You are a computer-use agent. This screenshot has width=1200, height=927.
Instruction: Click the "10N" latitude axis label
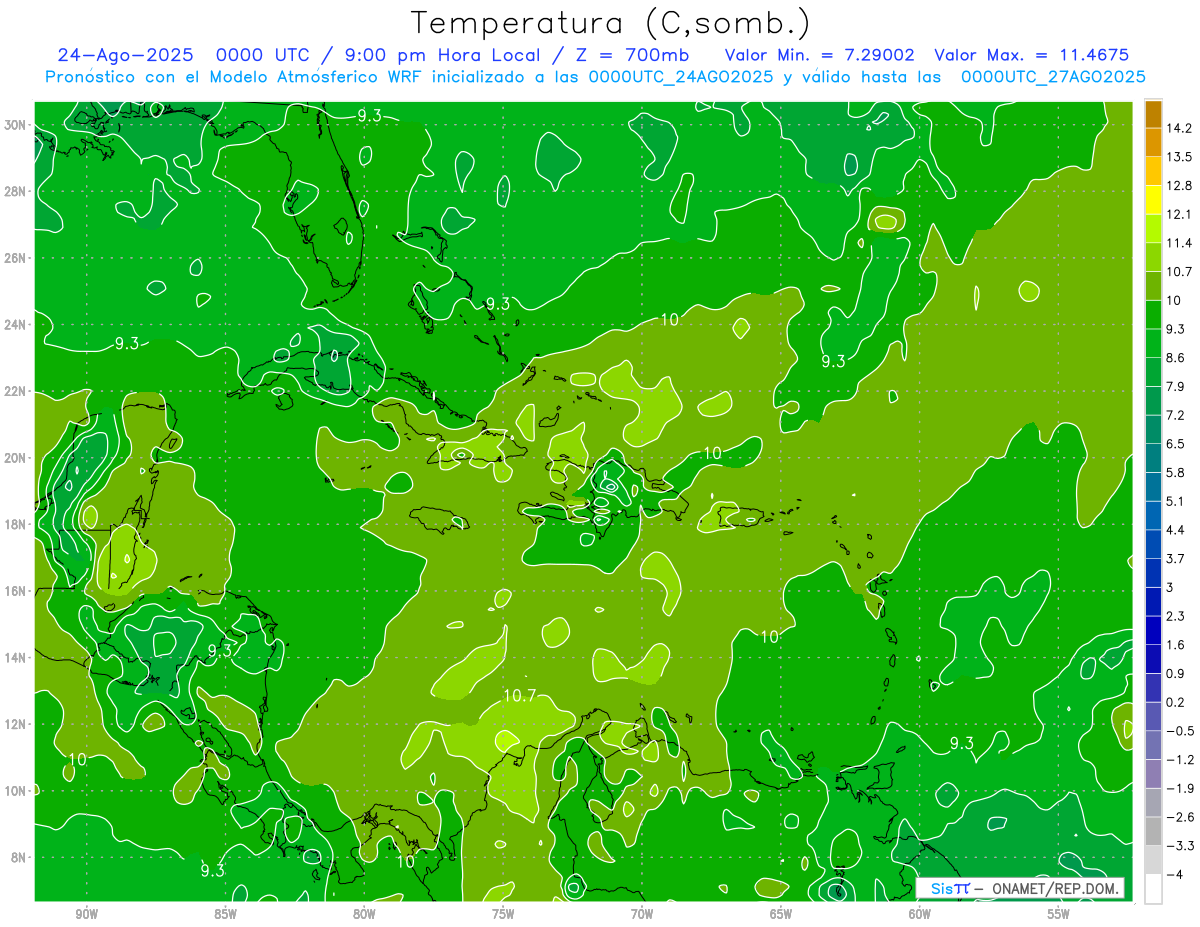16,791
